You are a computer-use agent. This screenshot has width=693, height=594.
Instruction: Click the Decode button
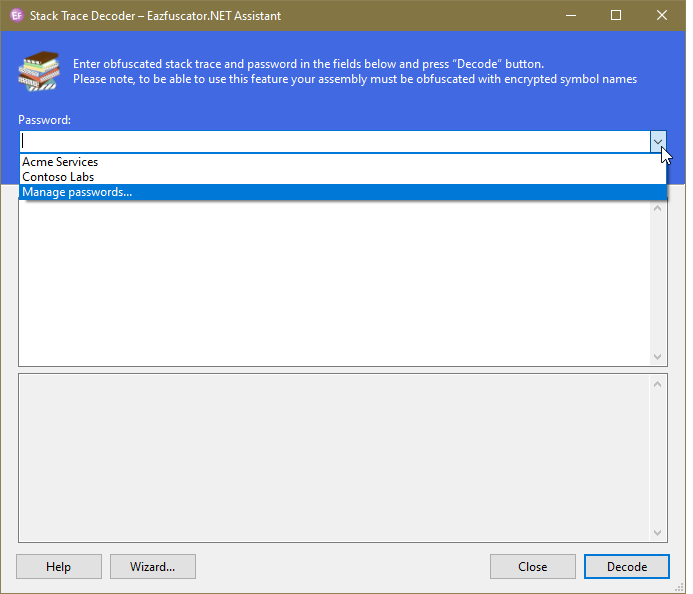click(627, 567)
